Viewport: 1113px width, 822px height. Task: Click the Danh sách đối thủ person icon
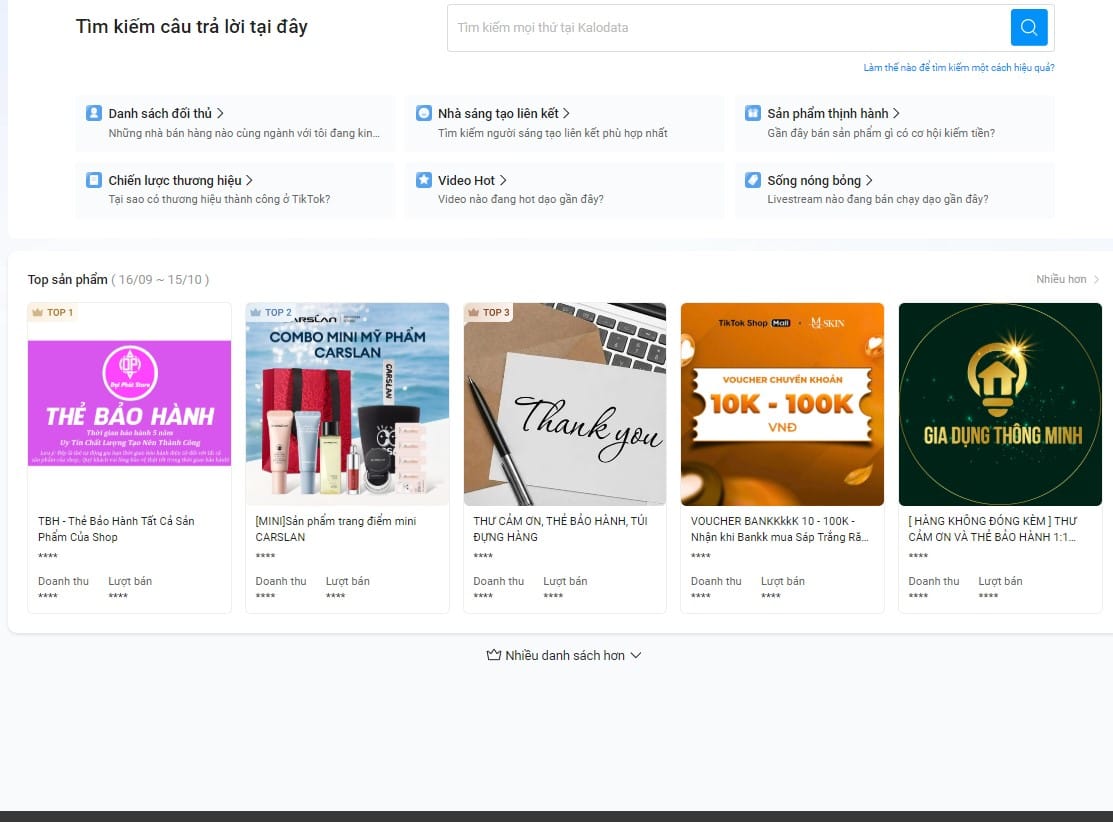tap(94, 113)
